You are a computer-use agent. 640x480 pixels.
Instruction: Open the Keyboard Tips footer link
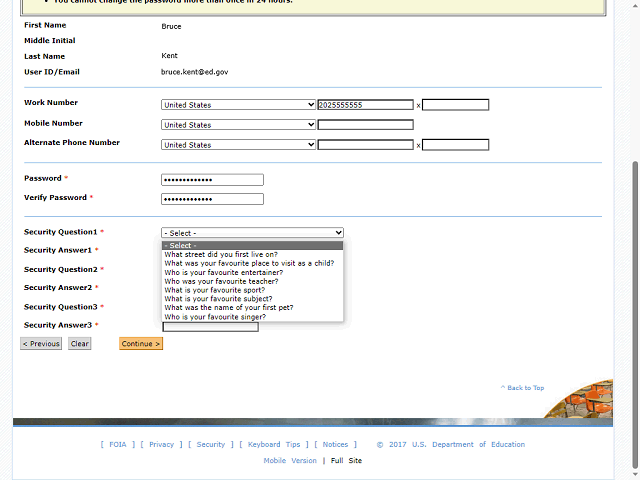tap(274, 444)
